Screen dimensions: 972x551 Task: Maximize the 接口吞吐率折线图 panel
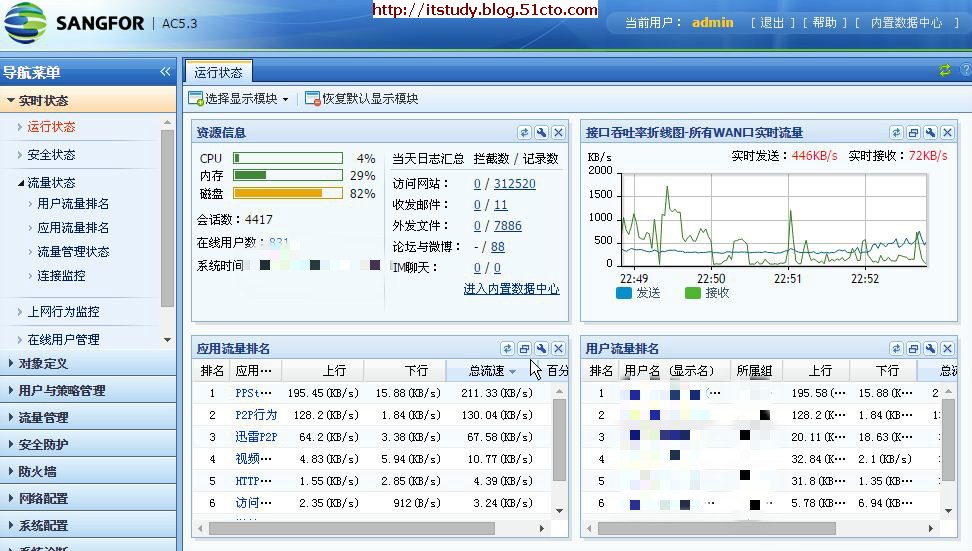[913, 133]
